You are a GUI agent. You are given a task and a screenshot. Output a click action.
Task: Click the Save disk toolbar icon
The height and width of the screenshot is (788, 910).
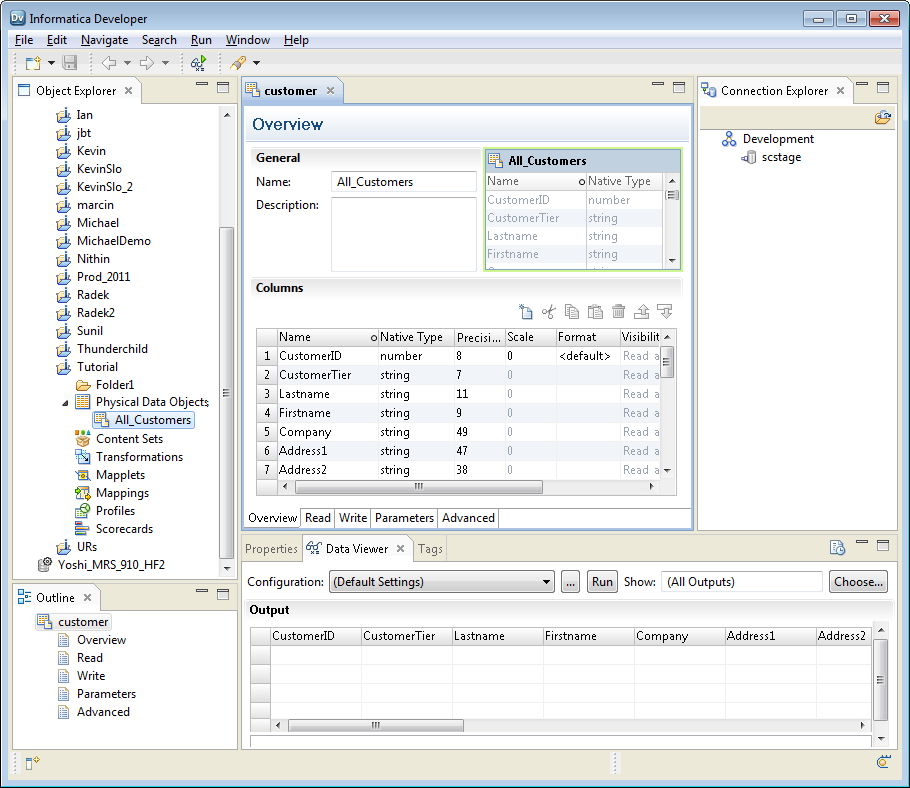[70, 63]
